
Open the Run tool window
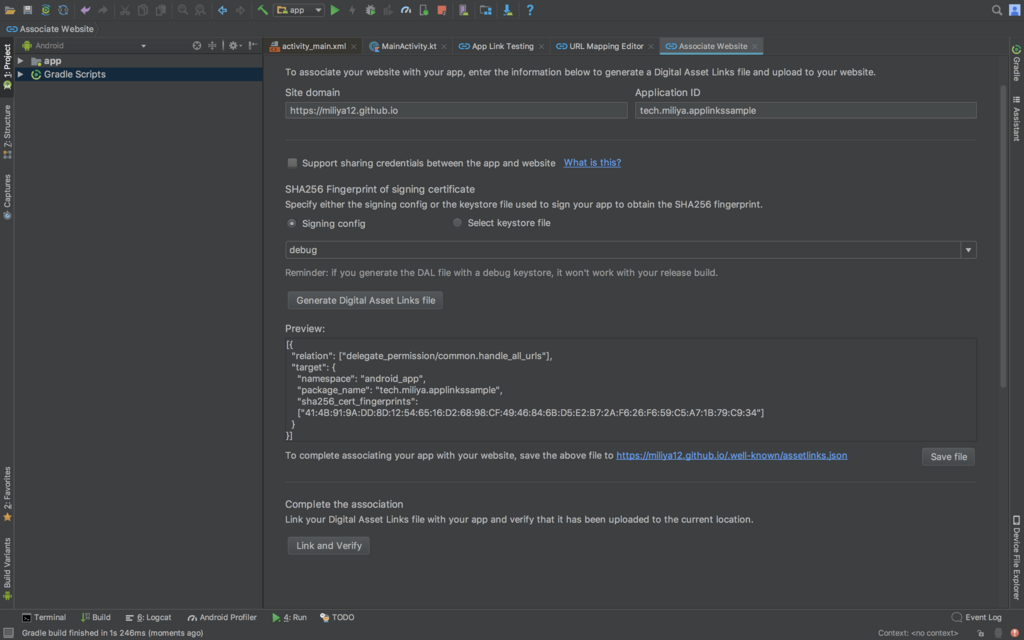(289, 617)
